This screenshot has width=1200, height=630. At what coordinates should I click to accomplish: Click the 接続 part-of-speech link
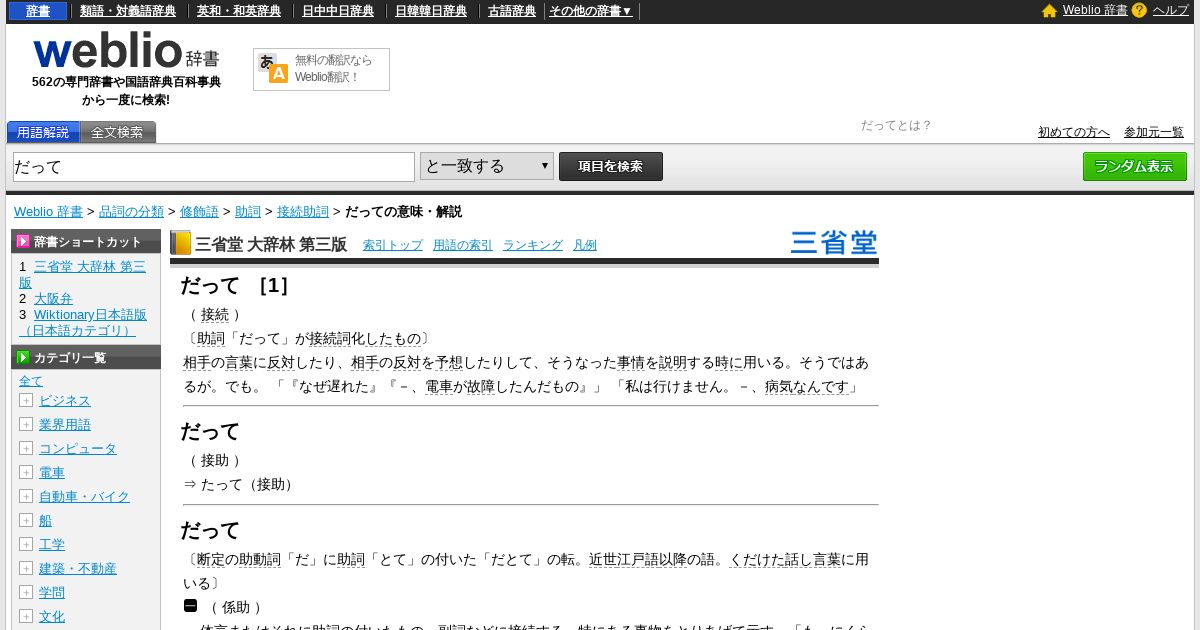[215, 314]
